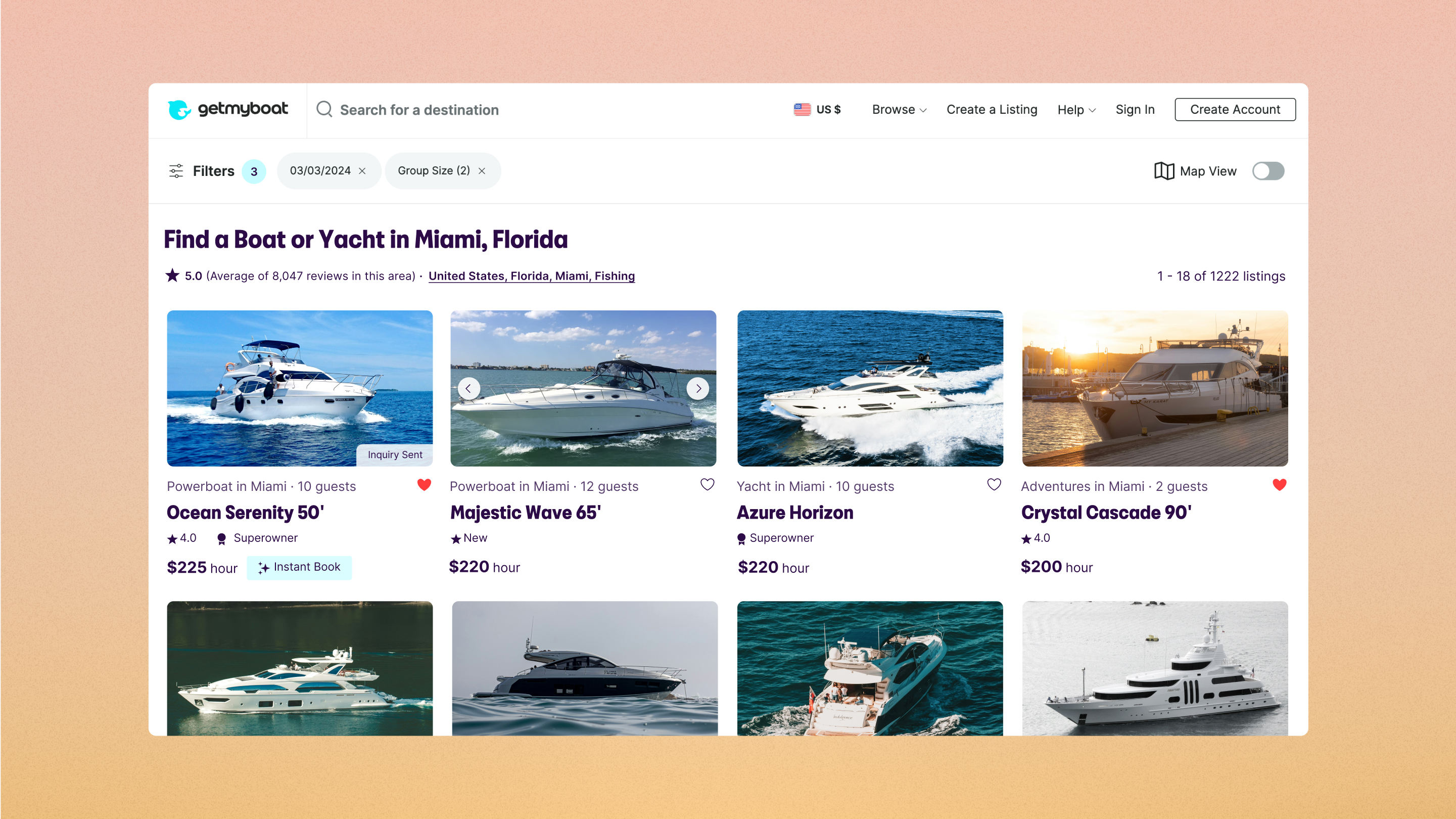Open the Filters sliders icon
This screenshot has height=819, width=1456.
coord(176,171)
